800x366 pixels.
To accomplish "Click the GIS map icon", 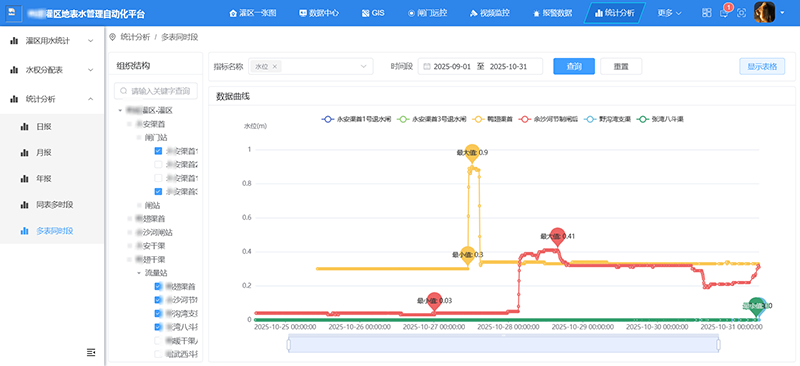I will coord(365,13).
